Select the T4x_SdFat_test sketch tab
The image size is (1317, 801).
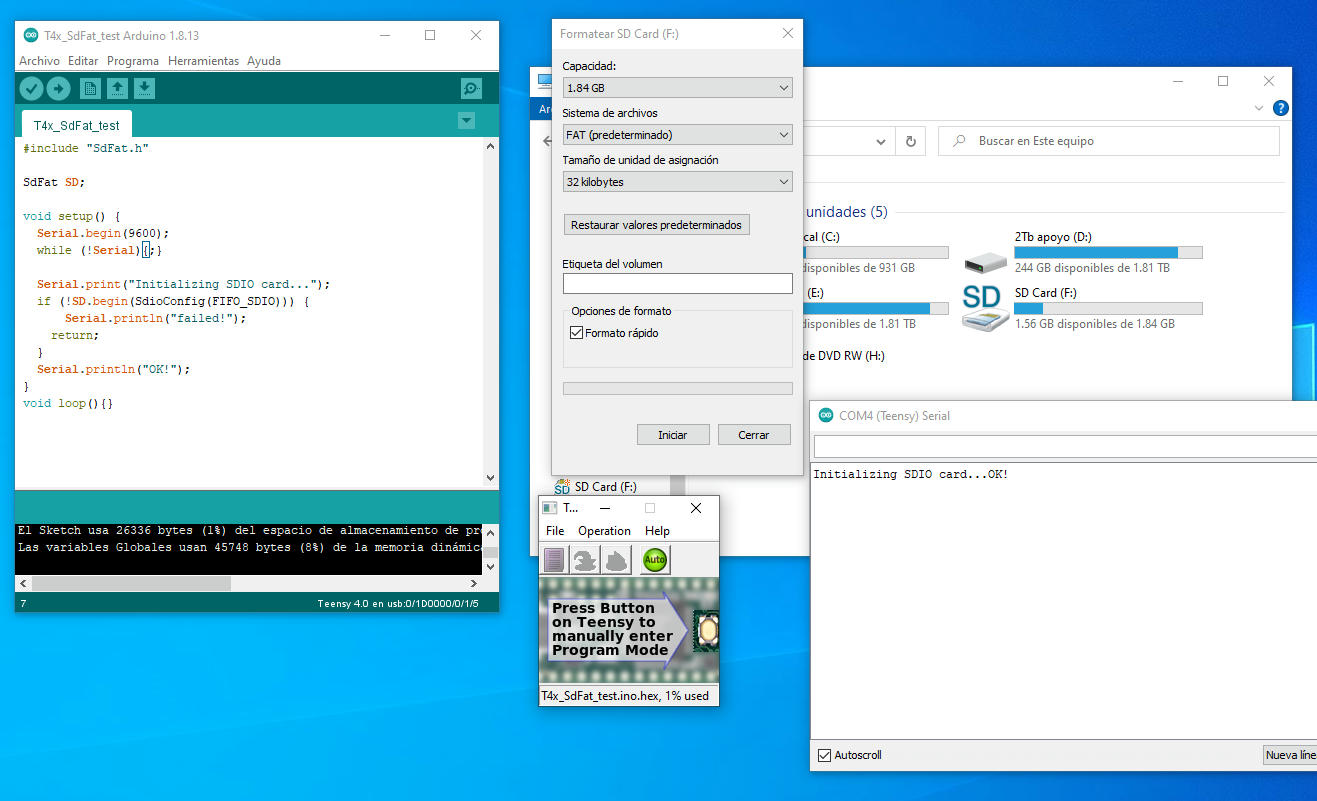pyautogui.click(x=76, y=125)
